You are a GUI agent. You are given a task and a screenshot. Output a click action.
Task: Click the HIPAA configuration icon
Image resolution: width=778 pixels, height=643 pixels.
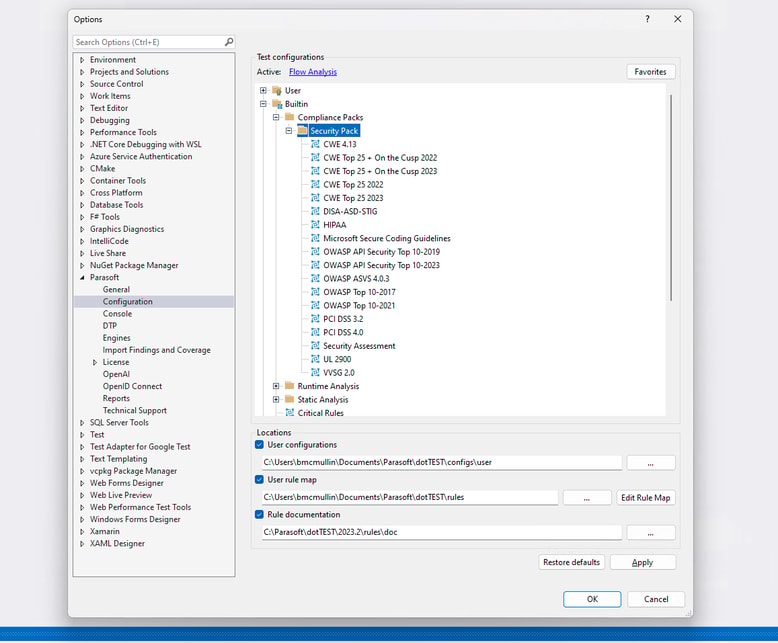tap(315, 225)
